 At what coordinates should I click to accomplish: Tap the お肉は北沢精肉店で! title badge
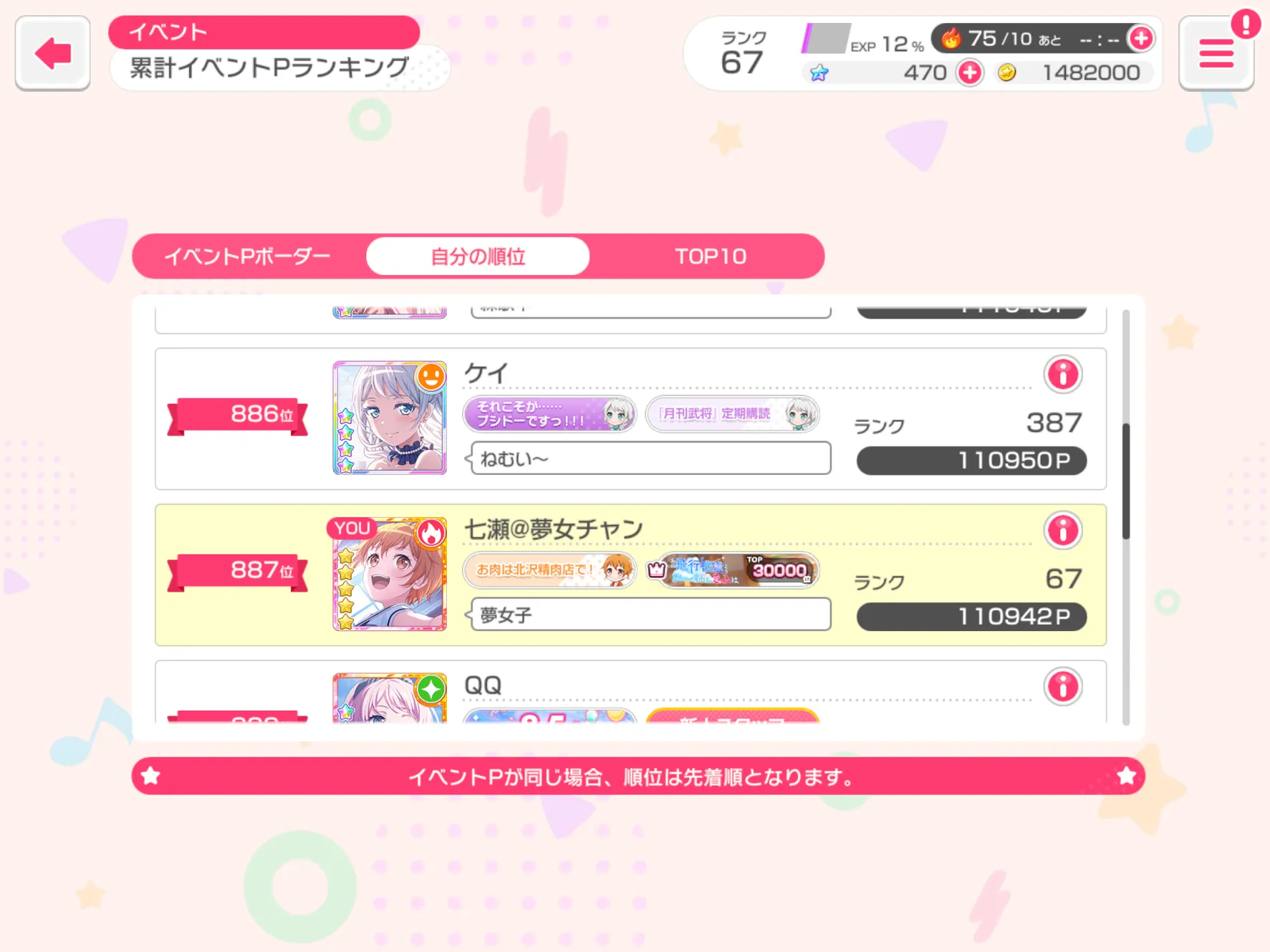[x=550, y=570]
